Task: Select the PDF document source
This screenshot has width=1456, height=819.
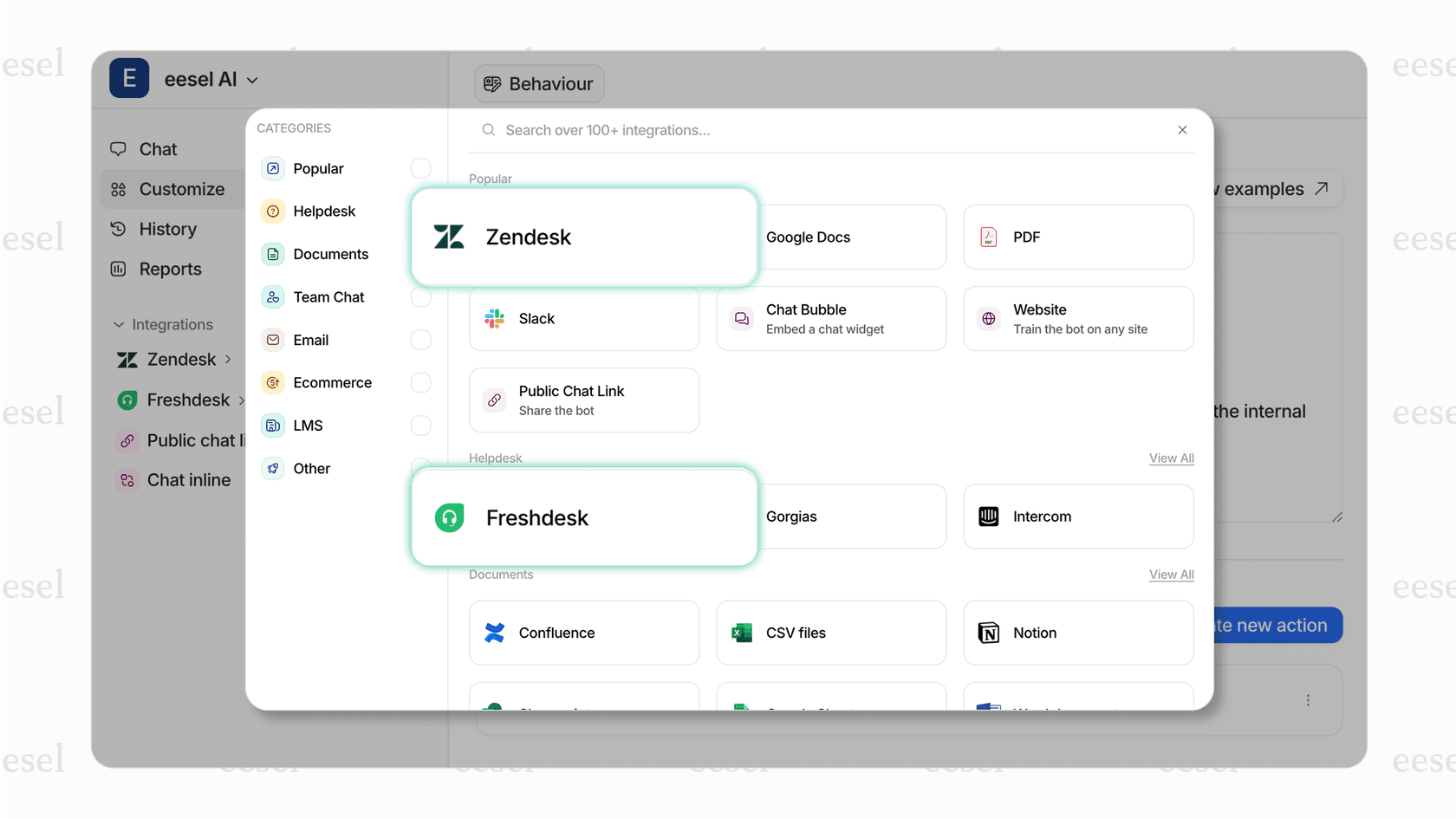Action: click(x=1077, y=237)
